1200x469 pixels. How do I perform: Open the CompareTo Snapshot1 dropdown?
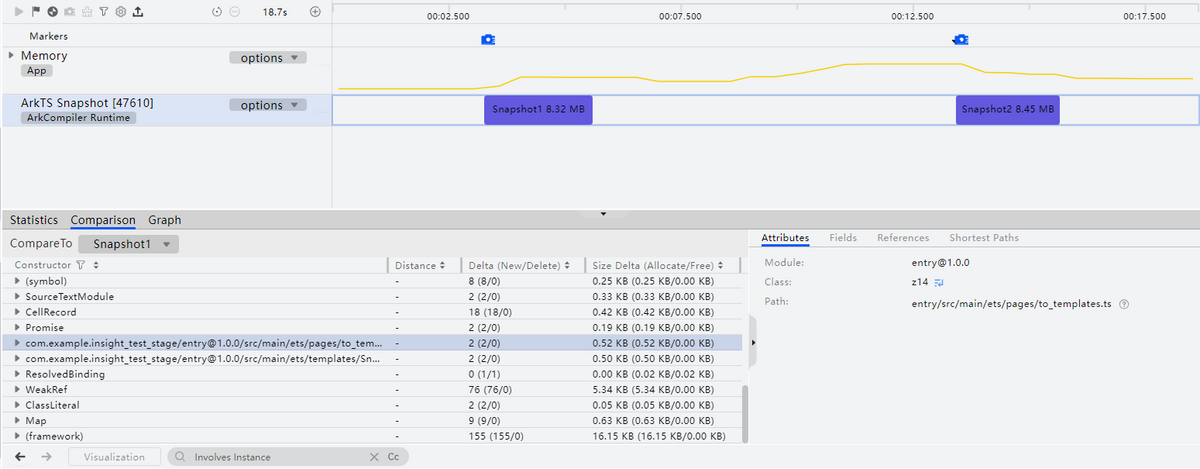(128, 244)
